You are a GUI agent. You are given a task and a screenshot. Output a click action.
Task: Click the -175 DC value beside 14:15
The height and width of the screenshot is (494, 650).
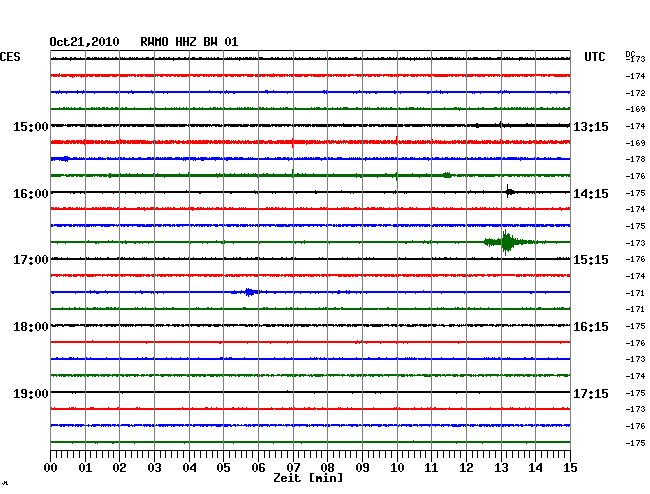click(x=635, y=193)
